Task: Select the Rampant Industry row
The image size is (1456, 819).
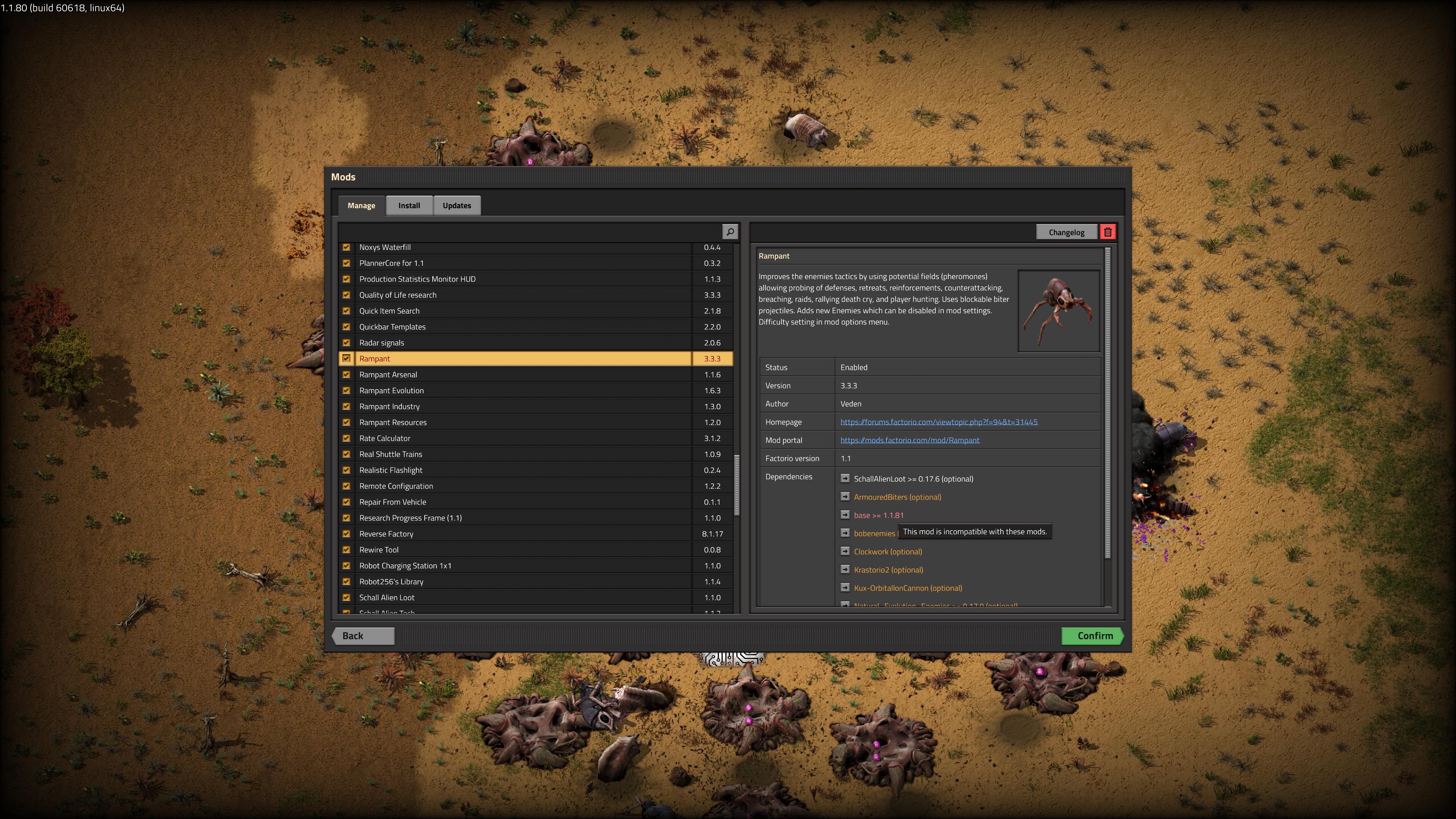Action: [536, 406]
